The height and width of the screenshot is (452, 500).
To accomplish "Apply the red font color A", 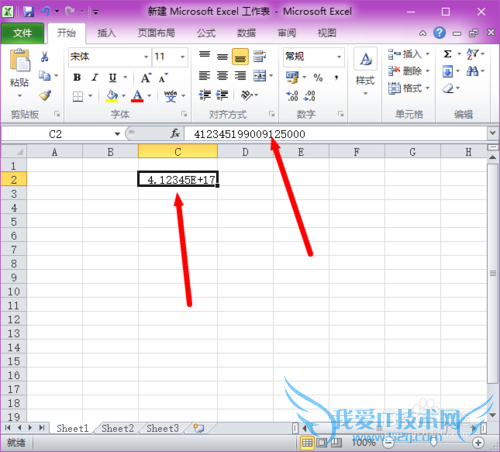I will 137,96.
